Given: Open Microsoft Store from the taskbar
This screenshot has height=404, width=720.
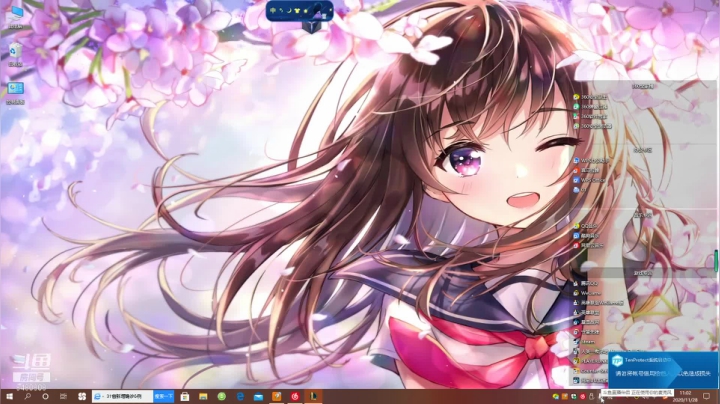Looking at the screenshot, I should tap(185, 396).
